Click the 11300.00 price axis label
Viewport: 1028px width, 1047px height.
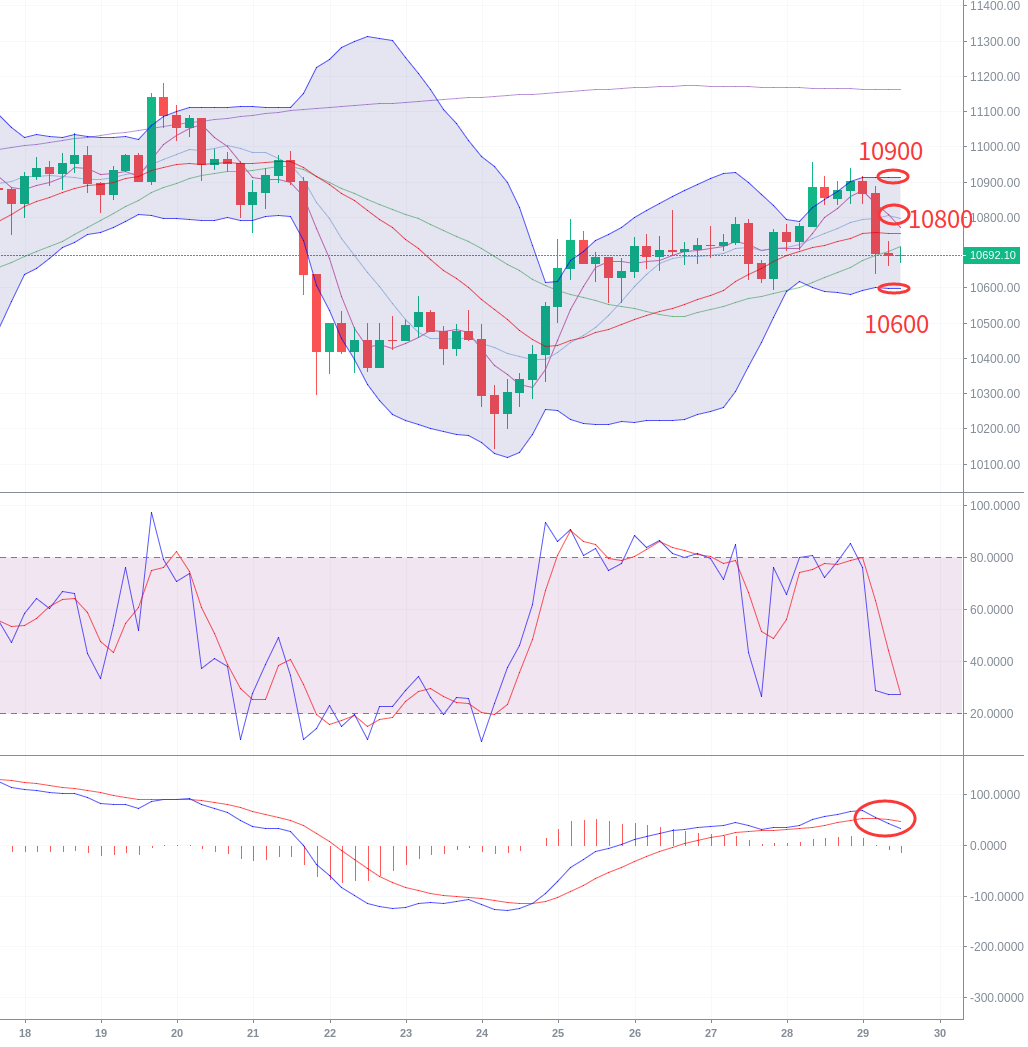pyautogui.click(x=995, y=41)
